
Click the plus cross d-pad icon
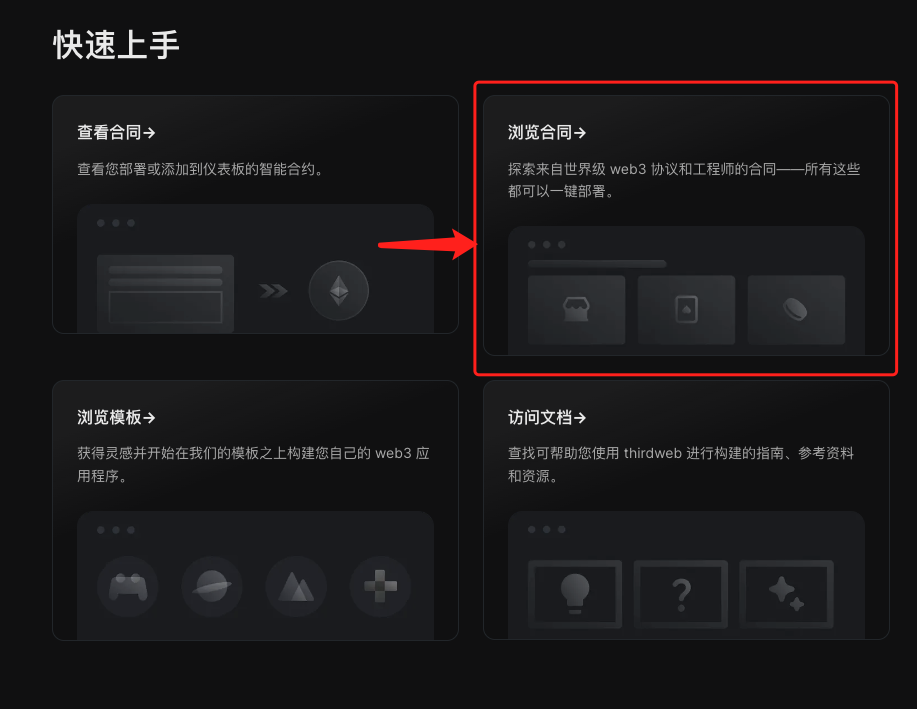[x=380, y=586]
